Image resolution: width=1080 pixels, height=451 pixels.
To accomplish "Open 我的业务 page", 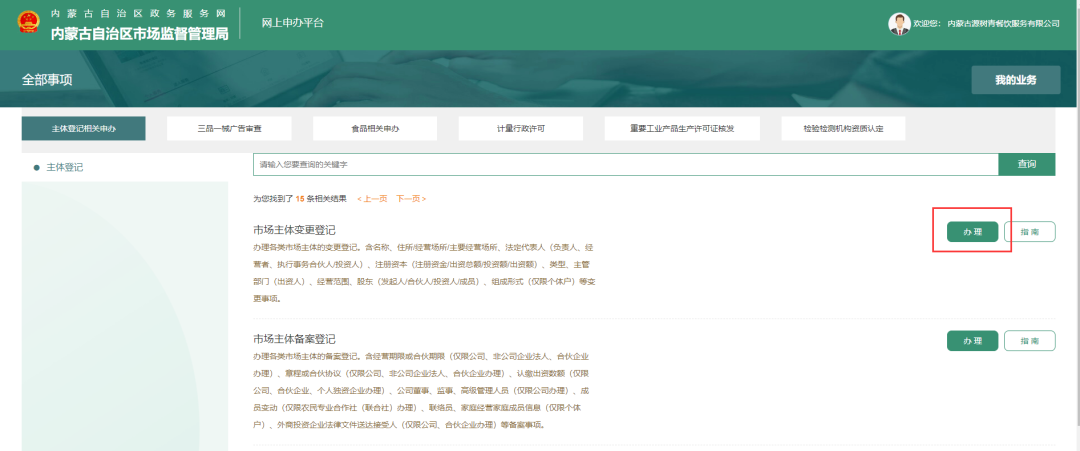I will click(1015, 80).
